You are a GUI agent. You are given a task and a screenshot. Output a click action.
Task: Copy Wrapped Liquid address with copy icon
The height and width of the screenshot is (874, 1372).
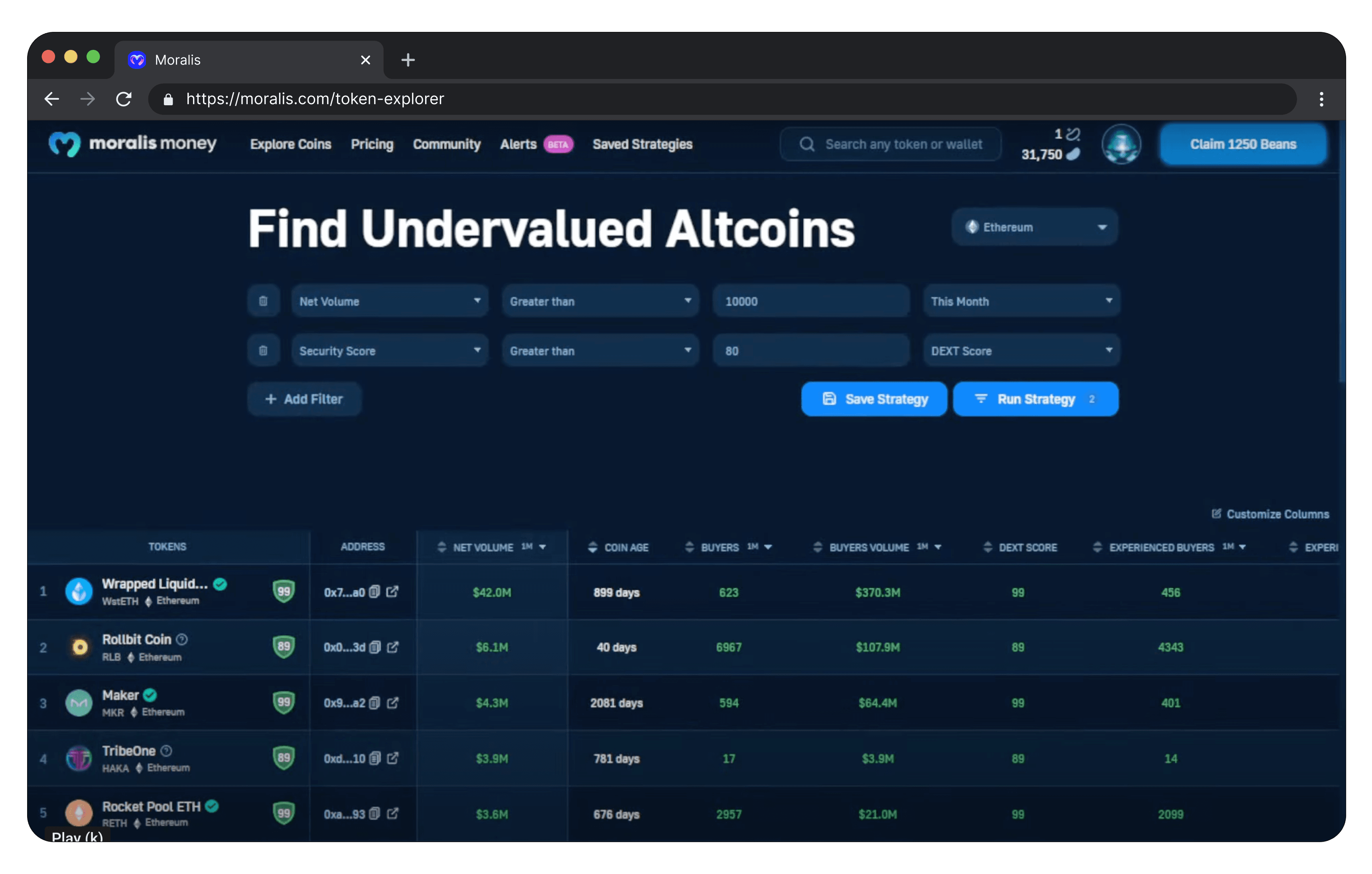tap(375, 592)
